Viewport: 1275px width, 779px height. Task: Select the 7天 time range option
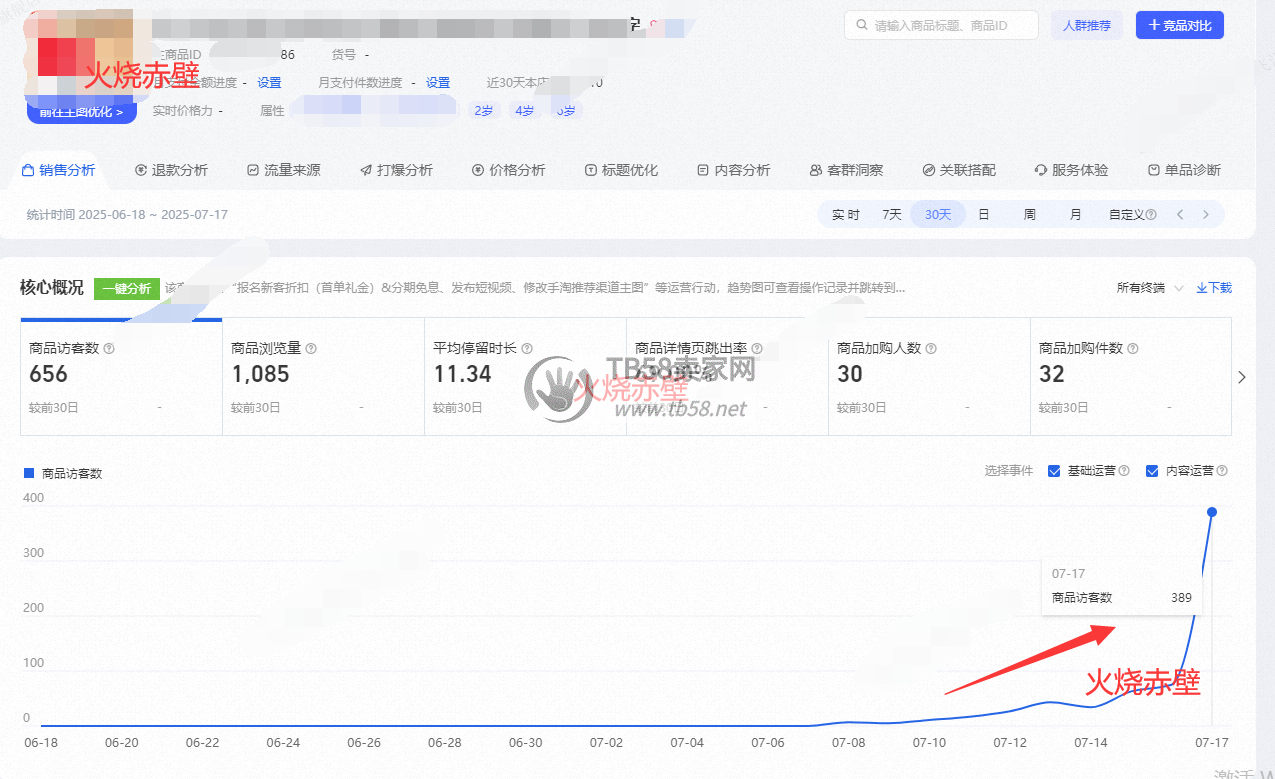pos(891,214)
